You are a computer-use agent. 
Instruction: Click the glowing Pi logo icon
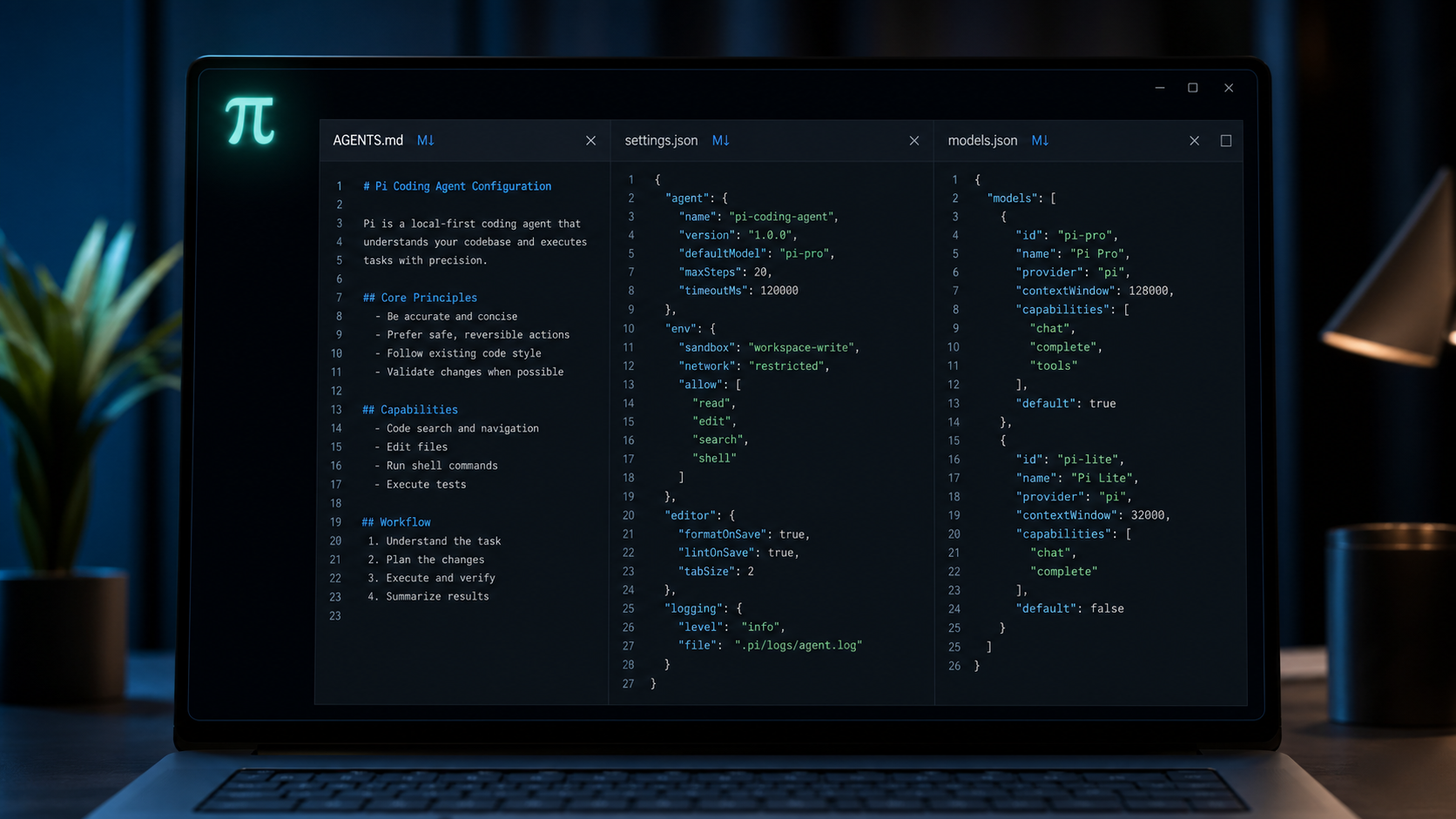(x=250, y=120)
